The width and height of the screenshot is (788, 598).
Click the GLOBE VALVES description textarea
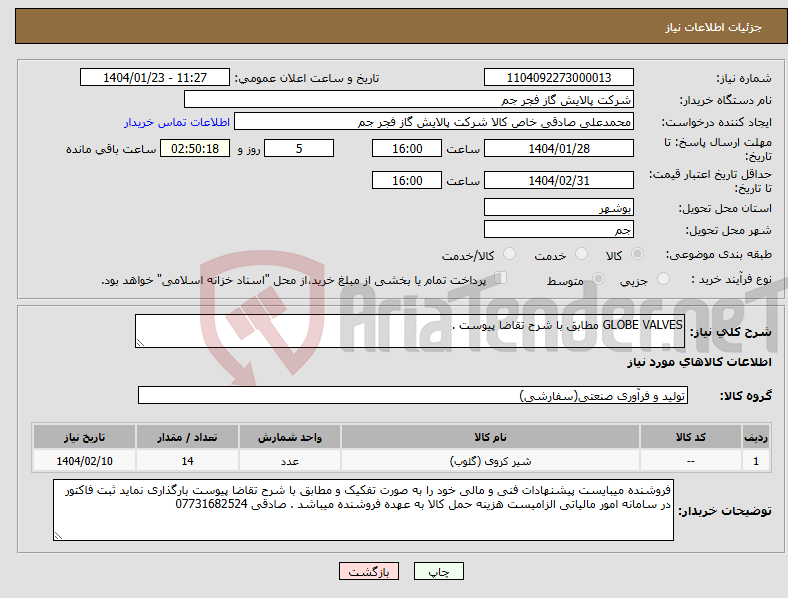pos(410,331)
